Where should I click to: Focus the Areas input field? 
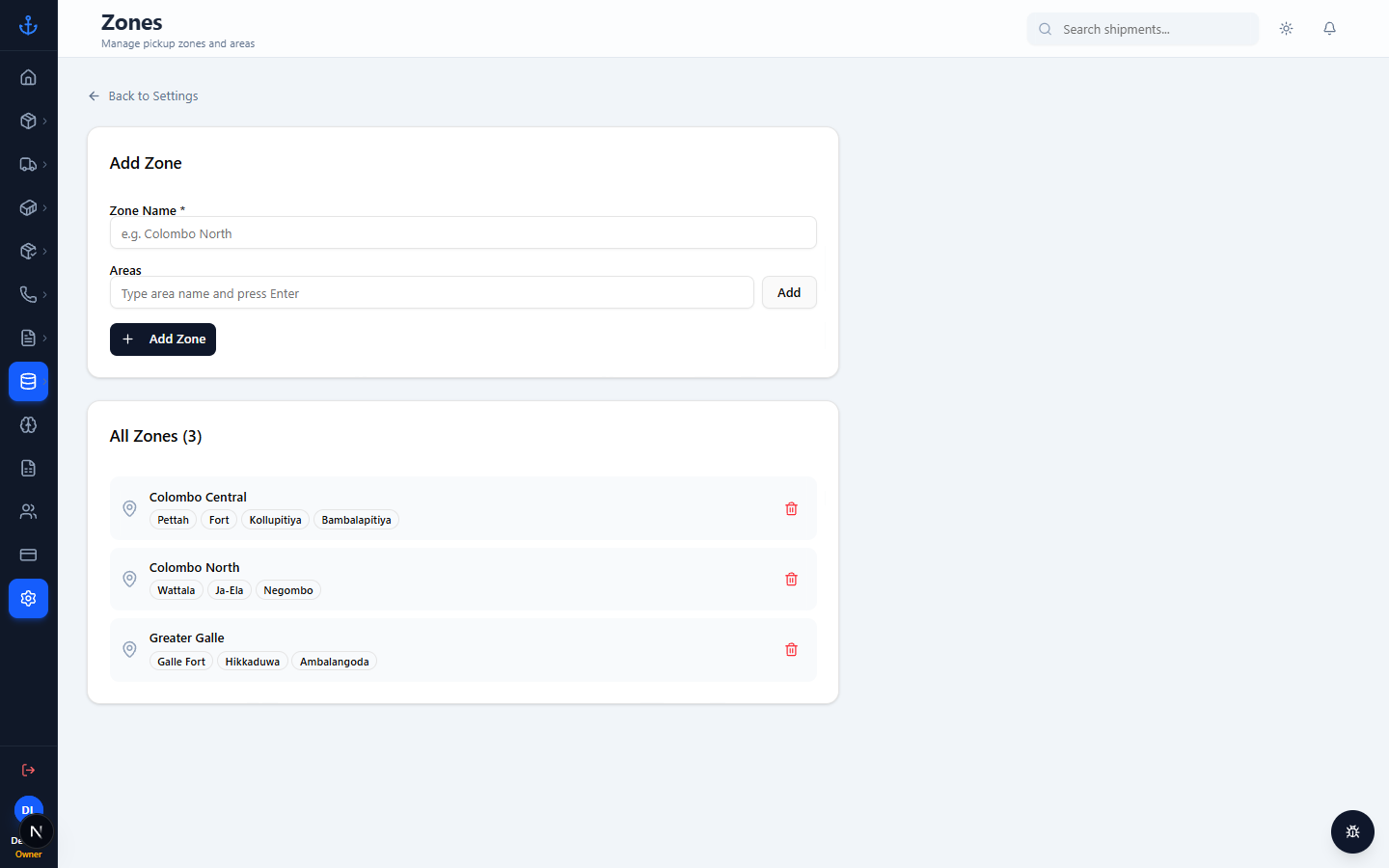coord(431,292)
